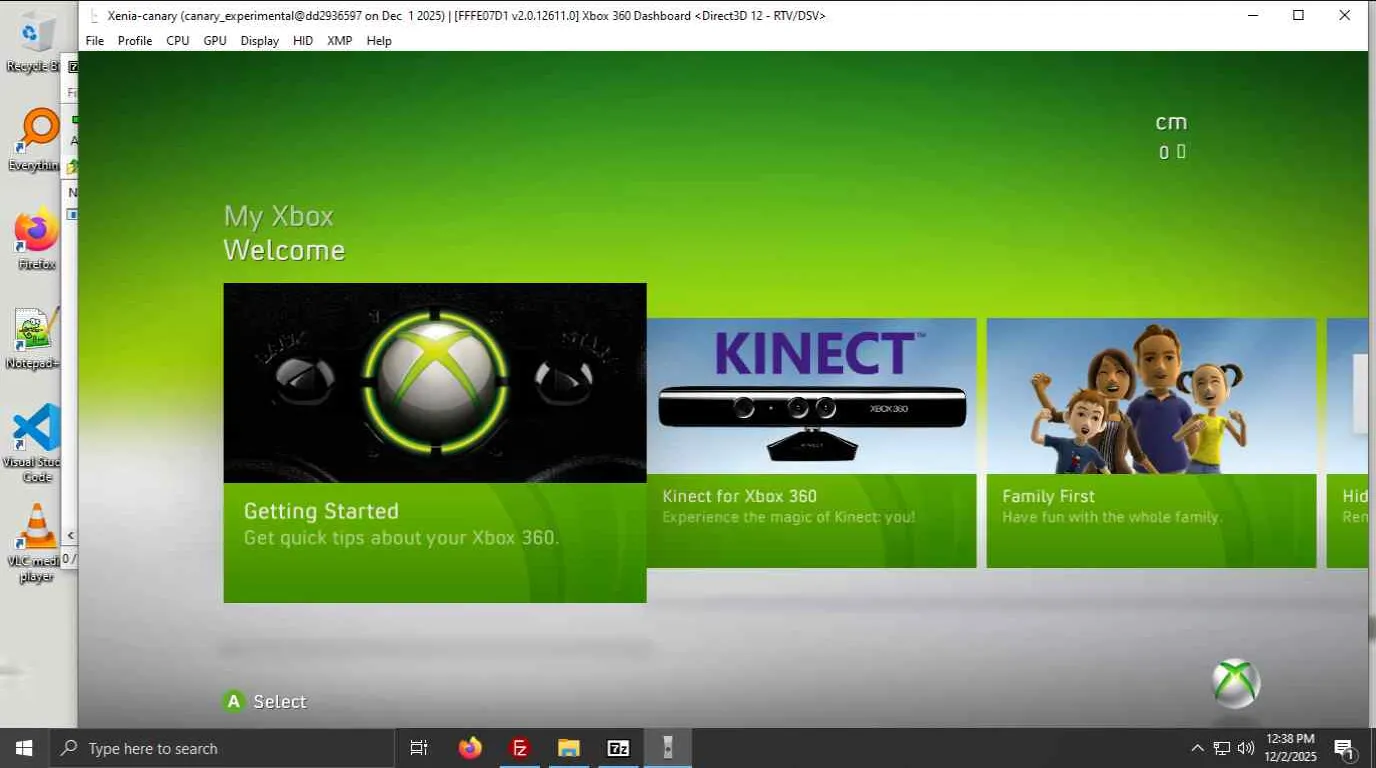Switch to Firefox on the taskbar
This screenshot has height=768, width=1376.
point(470,748)
